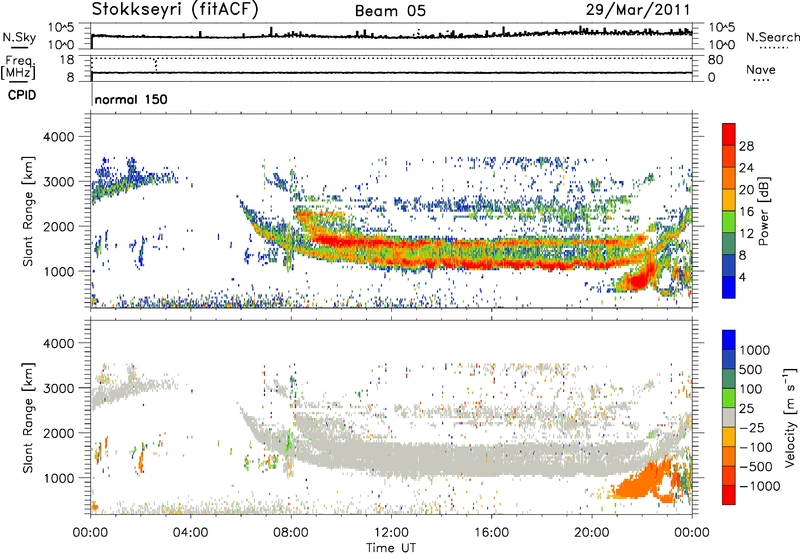Click the 16 tick on the power colorbar
Screen dimensions: 800x554
click(x=746, y=212)
